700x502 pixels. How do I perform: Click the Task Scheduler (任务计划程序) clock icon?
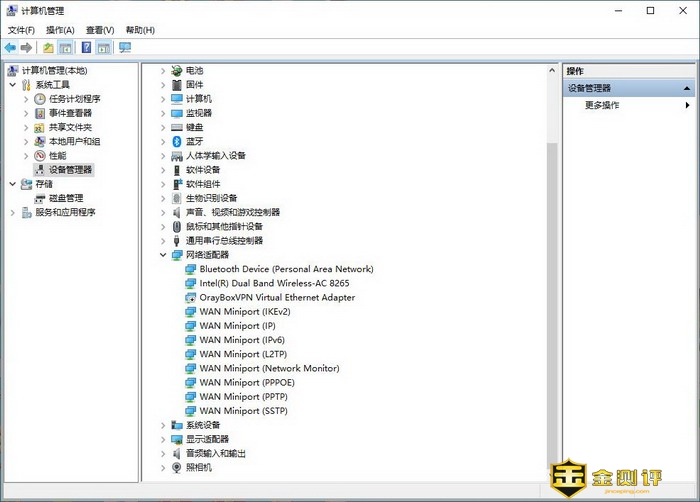point(40,99)
